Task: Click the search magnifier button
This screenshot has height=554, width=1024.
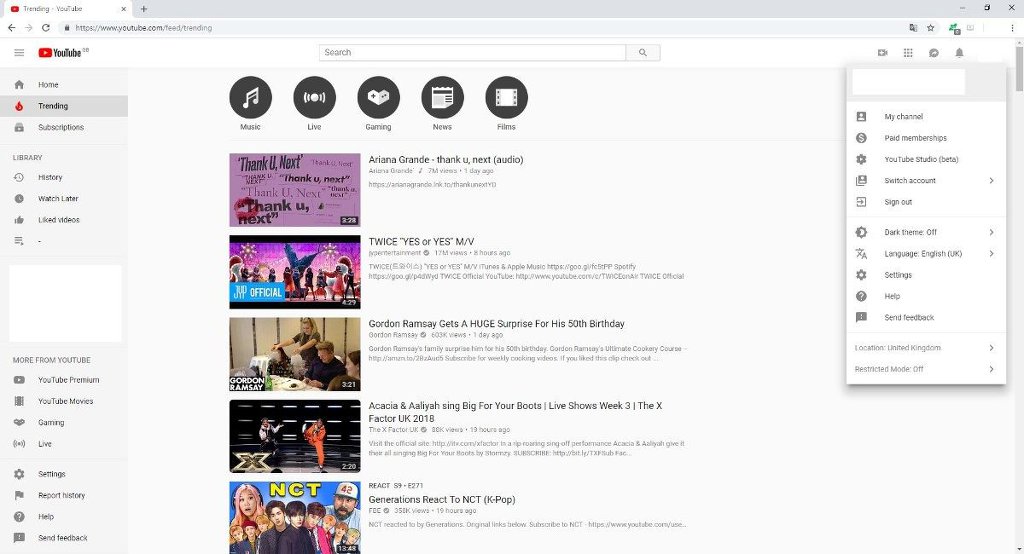Action: click(643, 52)
